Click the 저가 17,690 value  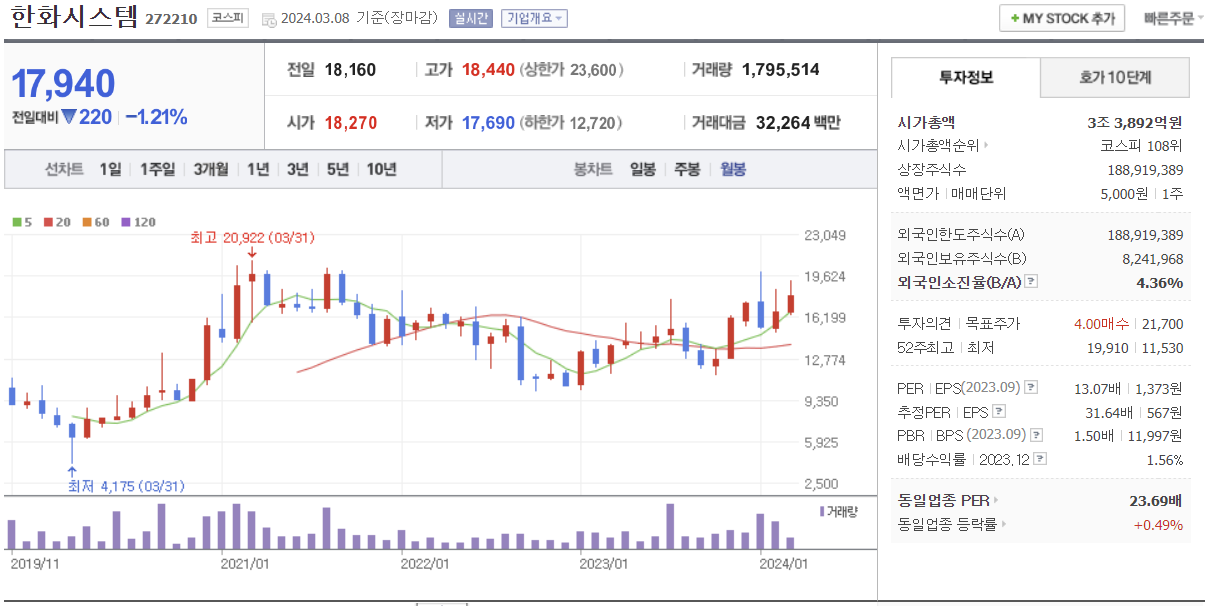[488, 123]
